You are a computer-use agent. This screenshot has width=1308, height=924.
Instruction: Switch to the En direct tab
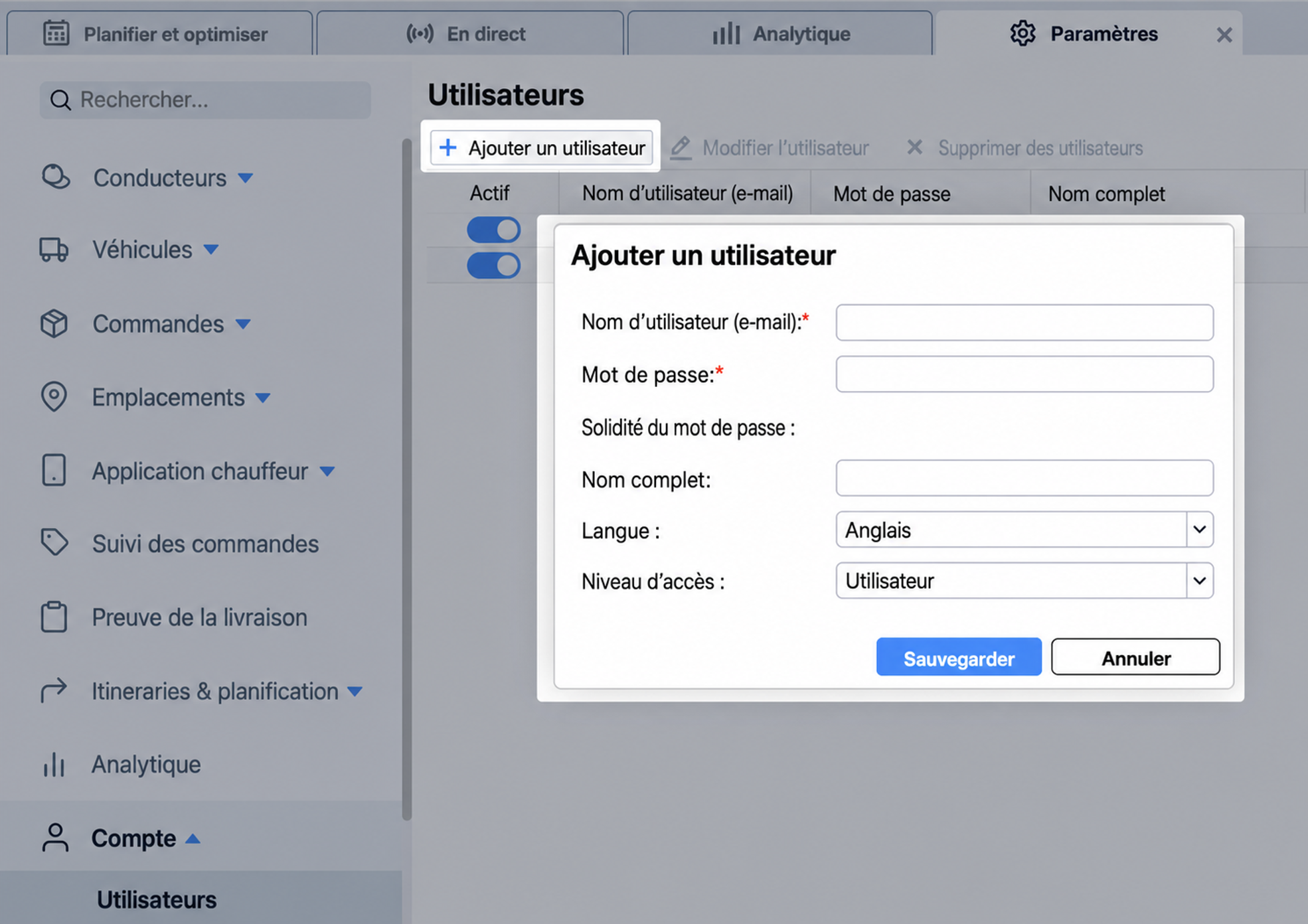[470, 33]
